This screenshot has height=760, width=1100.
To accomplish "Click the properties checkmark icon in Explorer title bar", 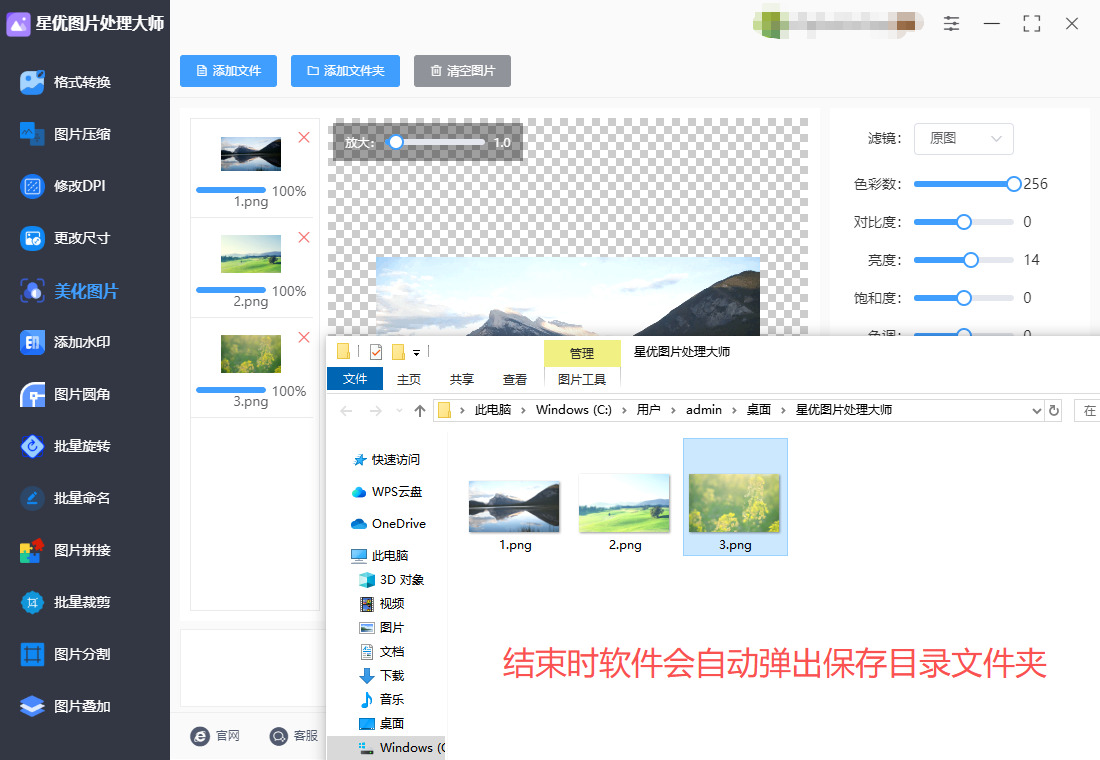I will click(x=376, y=352).
